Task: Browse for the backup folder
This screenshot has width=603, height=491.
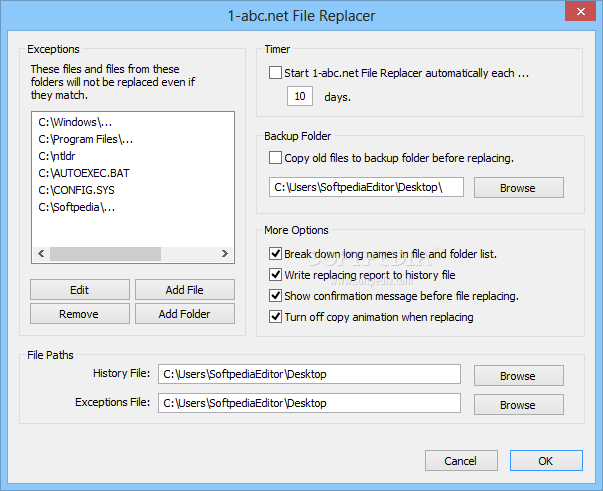Action: point(519,188)
